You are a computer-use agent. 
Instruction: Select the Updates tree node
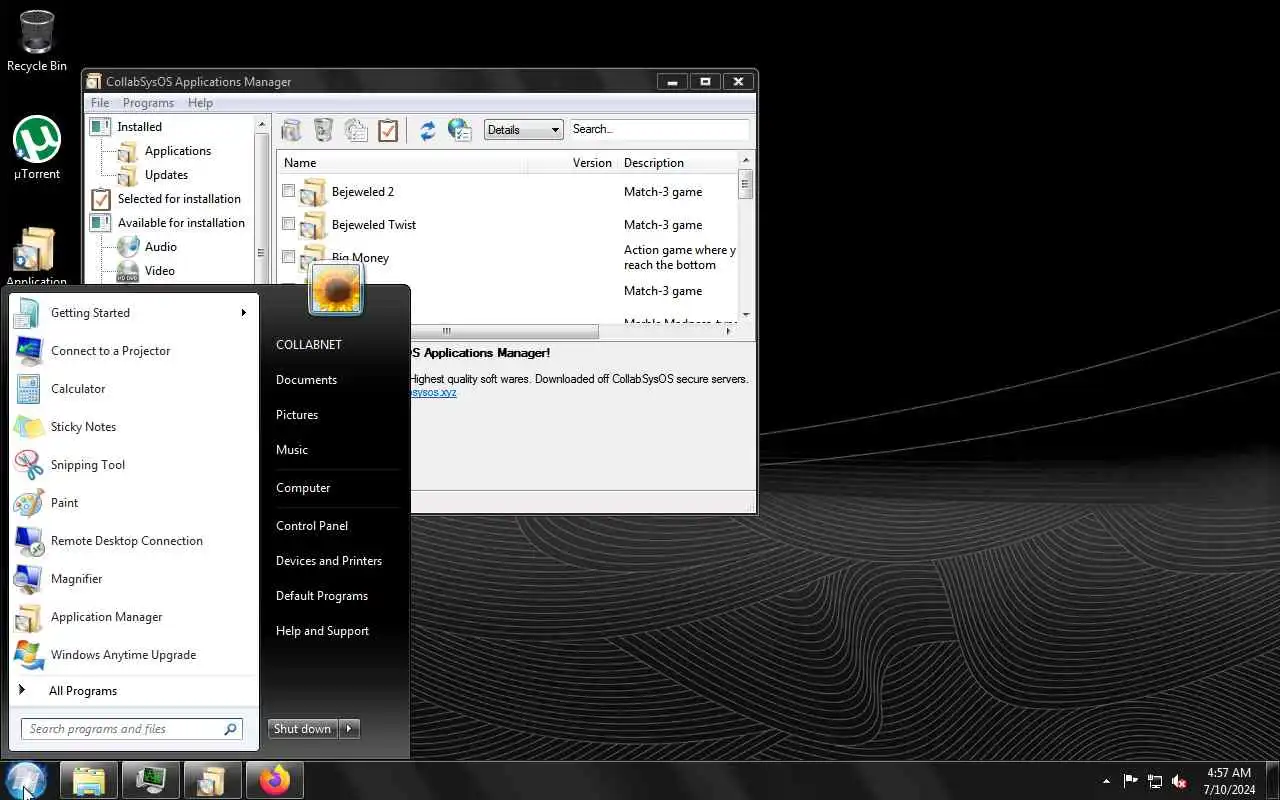click(x=166, y=175)
